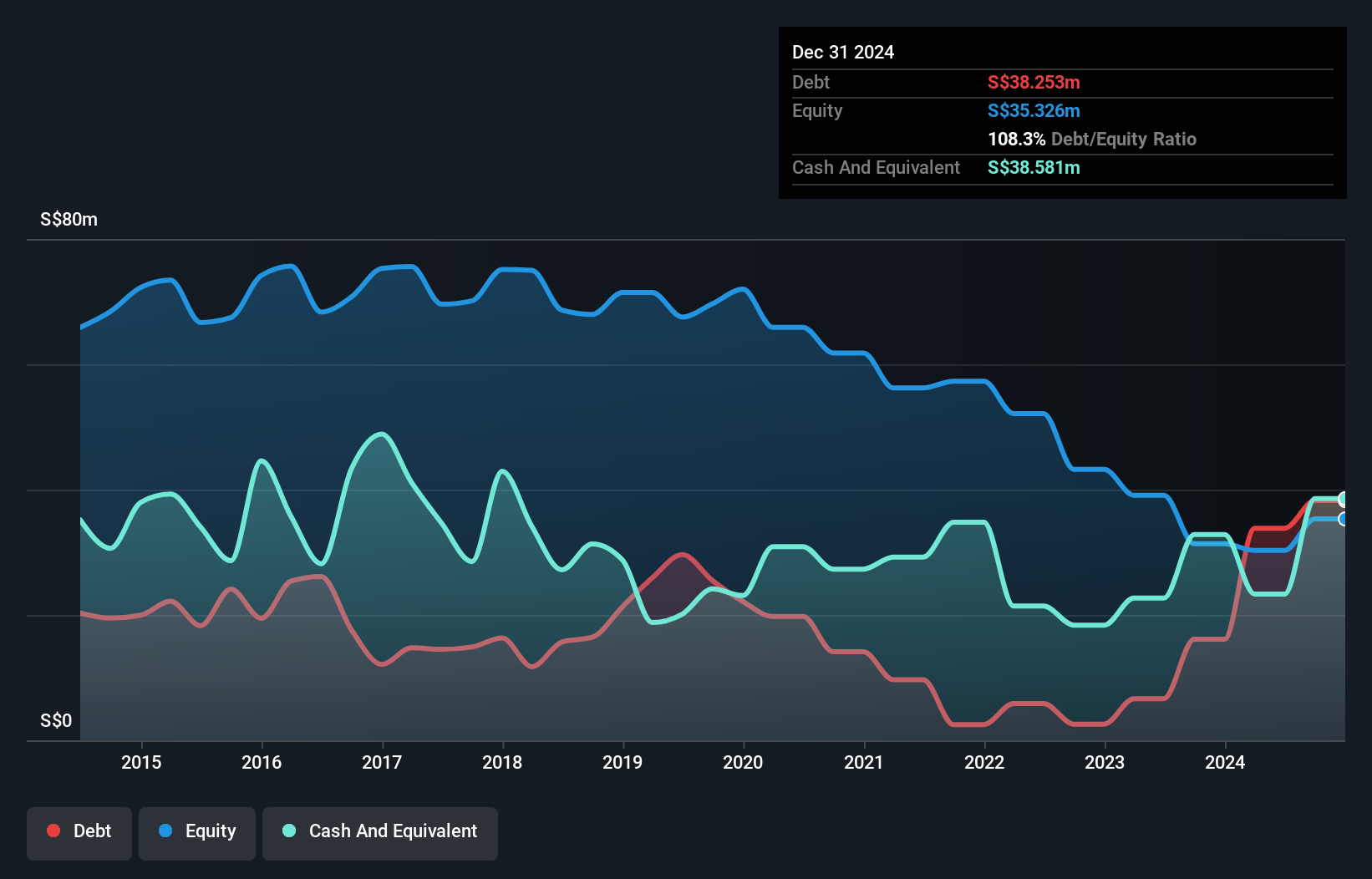Click the 2024 x-axis label

coord(1224,762)
